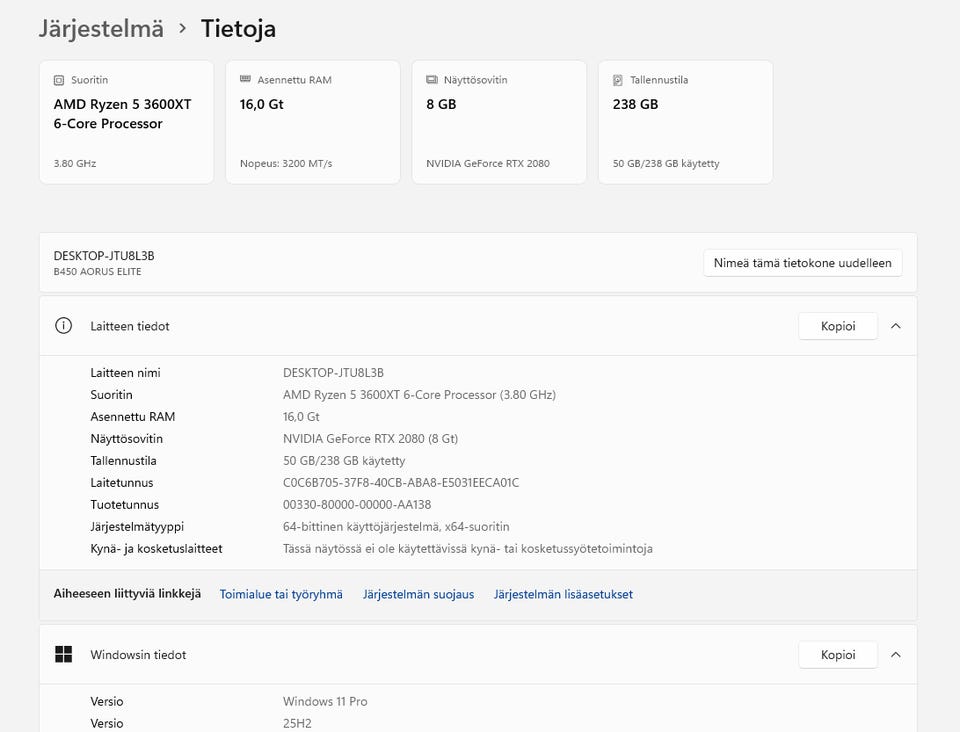
Task: Open the Asennettu RAM 16,0 Gt card
Action: [313, 122]
